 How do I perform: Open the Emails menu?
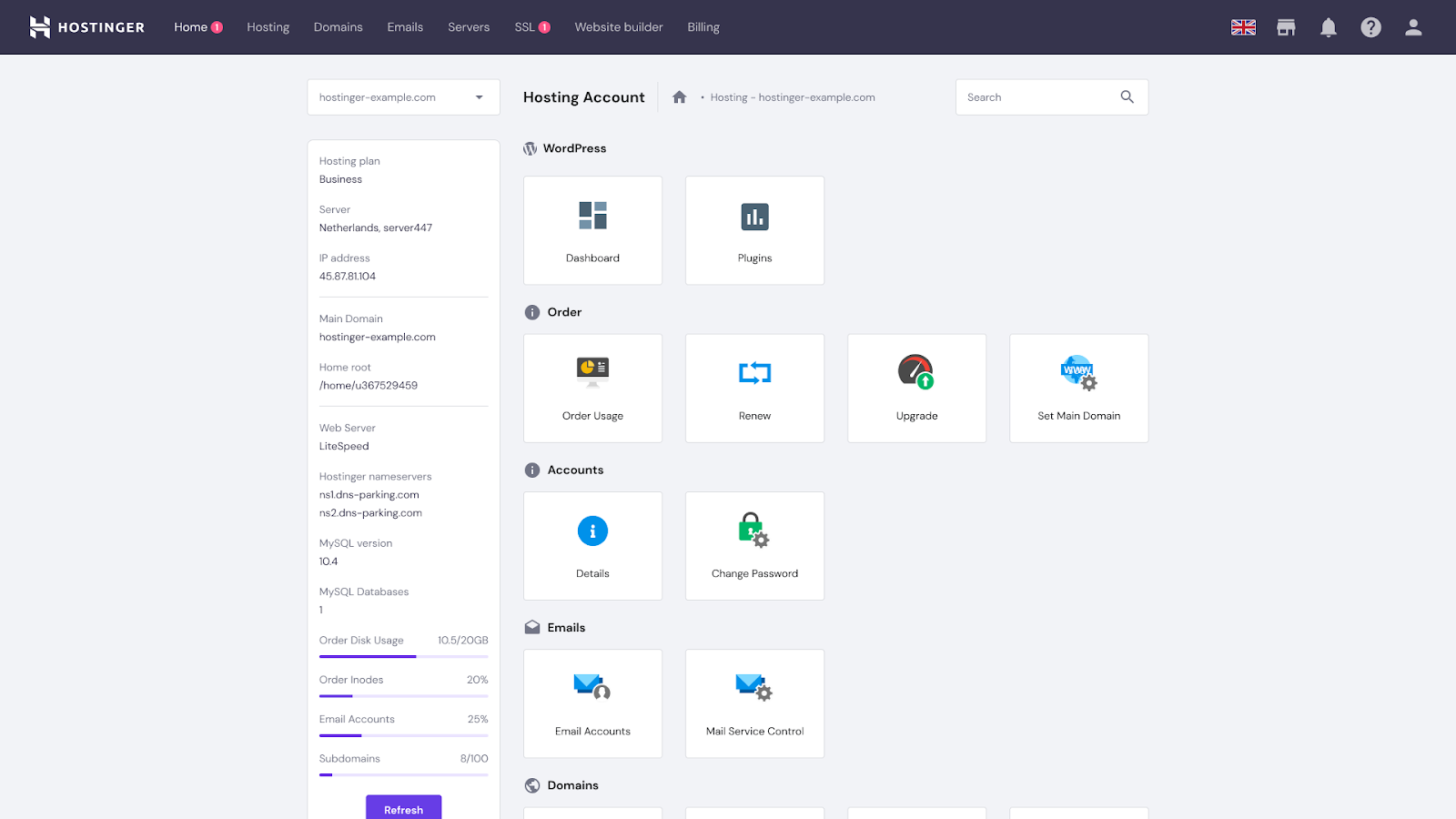click(x=405, y=27)
